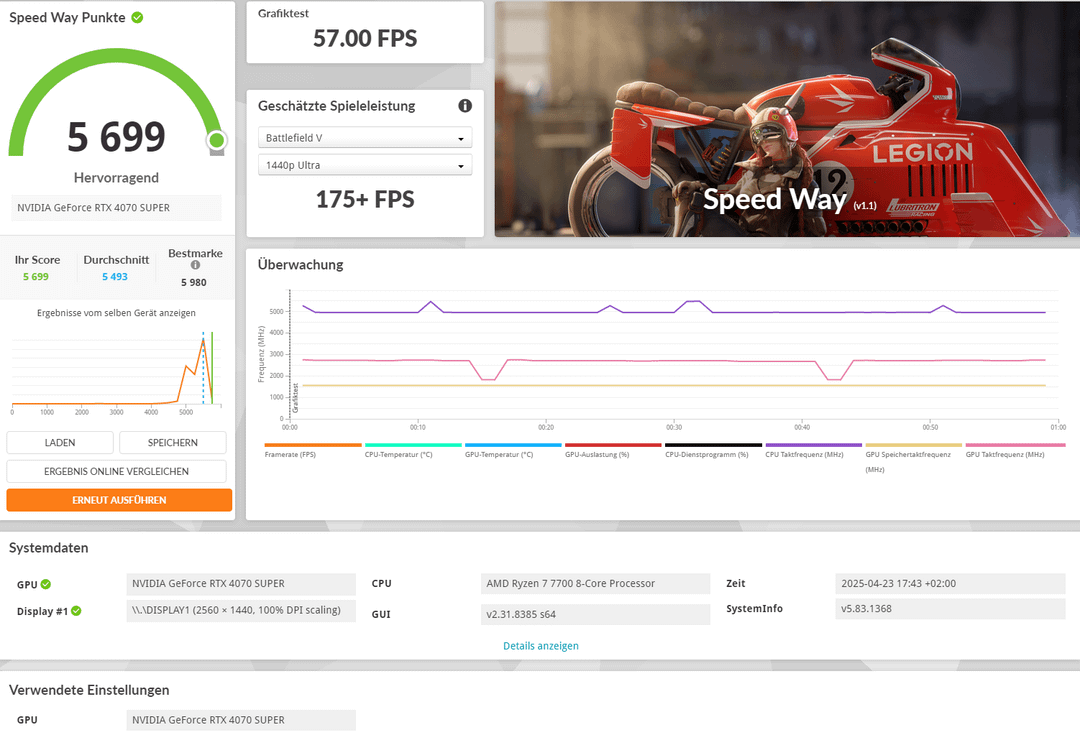
Task: Click the 5 699 score value
Action: pos(116,136)
